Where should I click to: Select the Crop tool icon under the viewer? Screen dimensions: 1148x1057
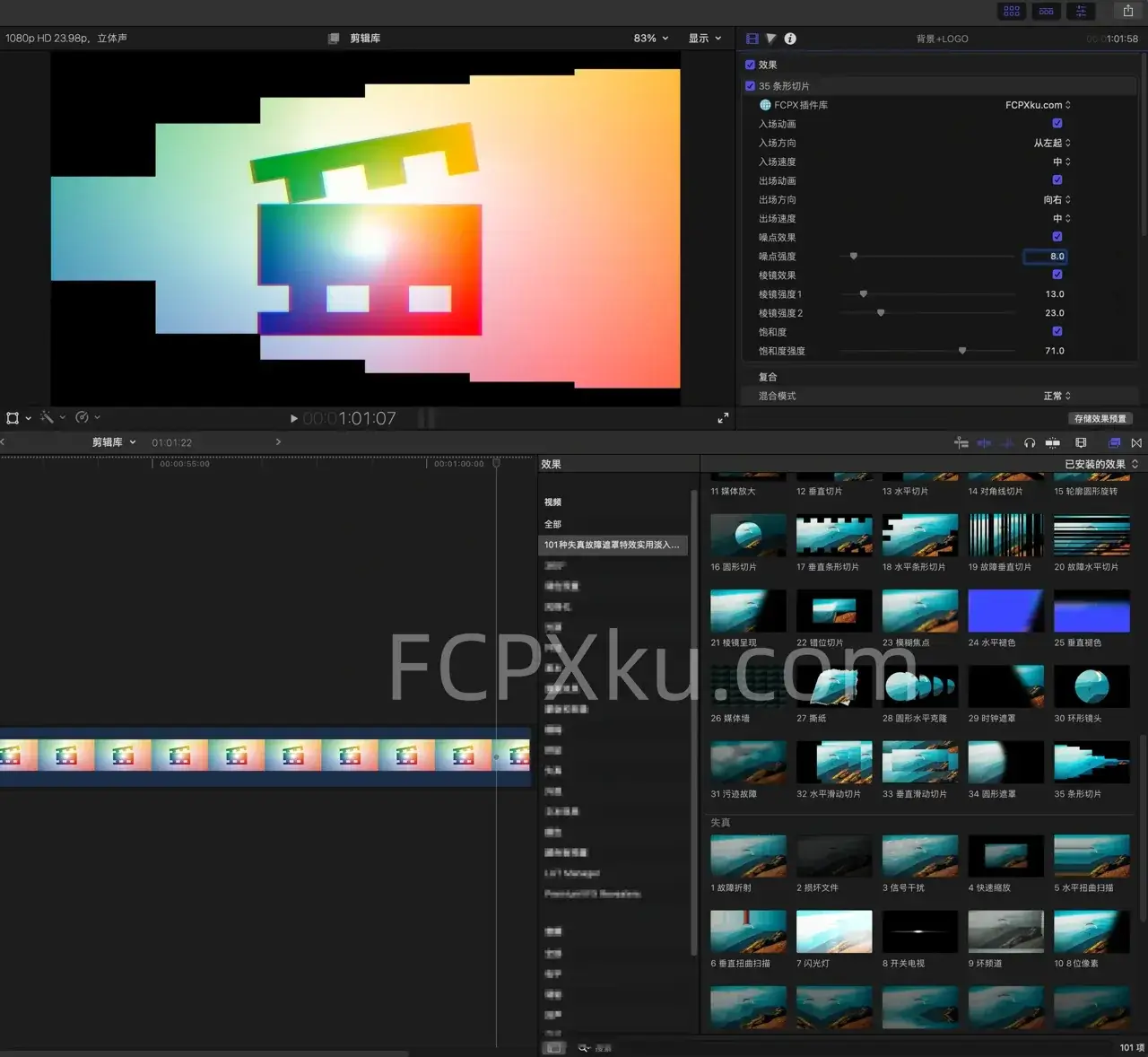(x=12, y=417)
